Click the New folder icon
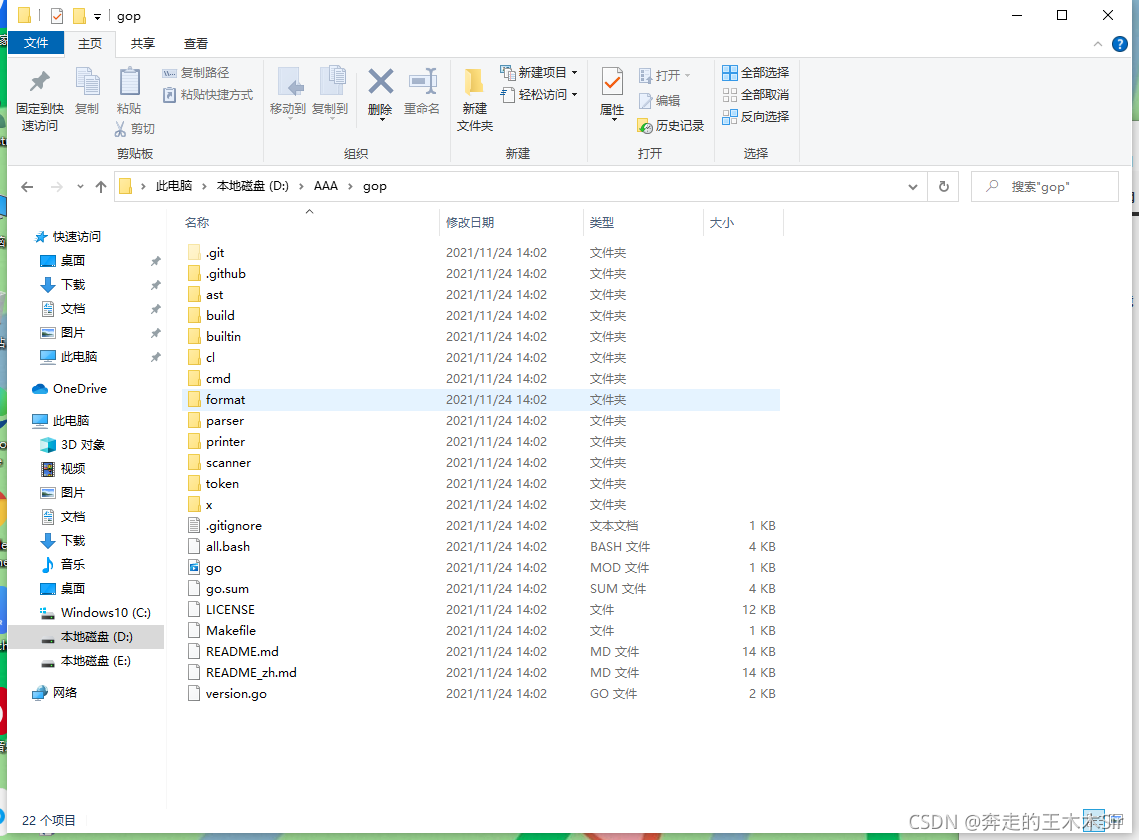The image size is (1139, 840). [x=474, y=81]
